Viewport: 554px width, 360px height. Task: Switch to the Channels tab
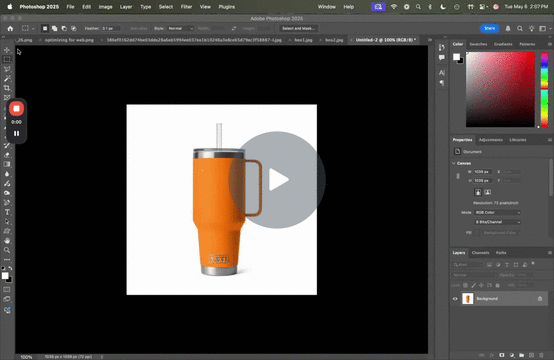click(x=480, y=253)
